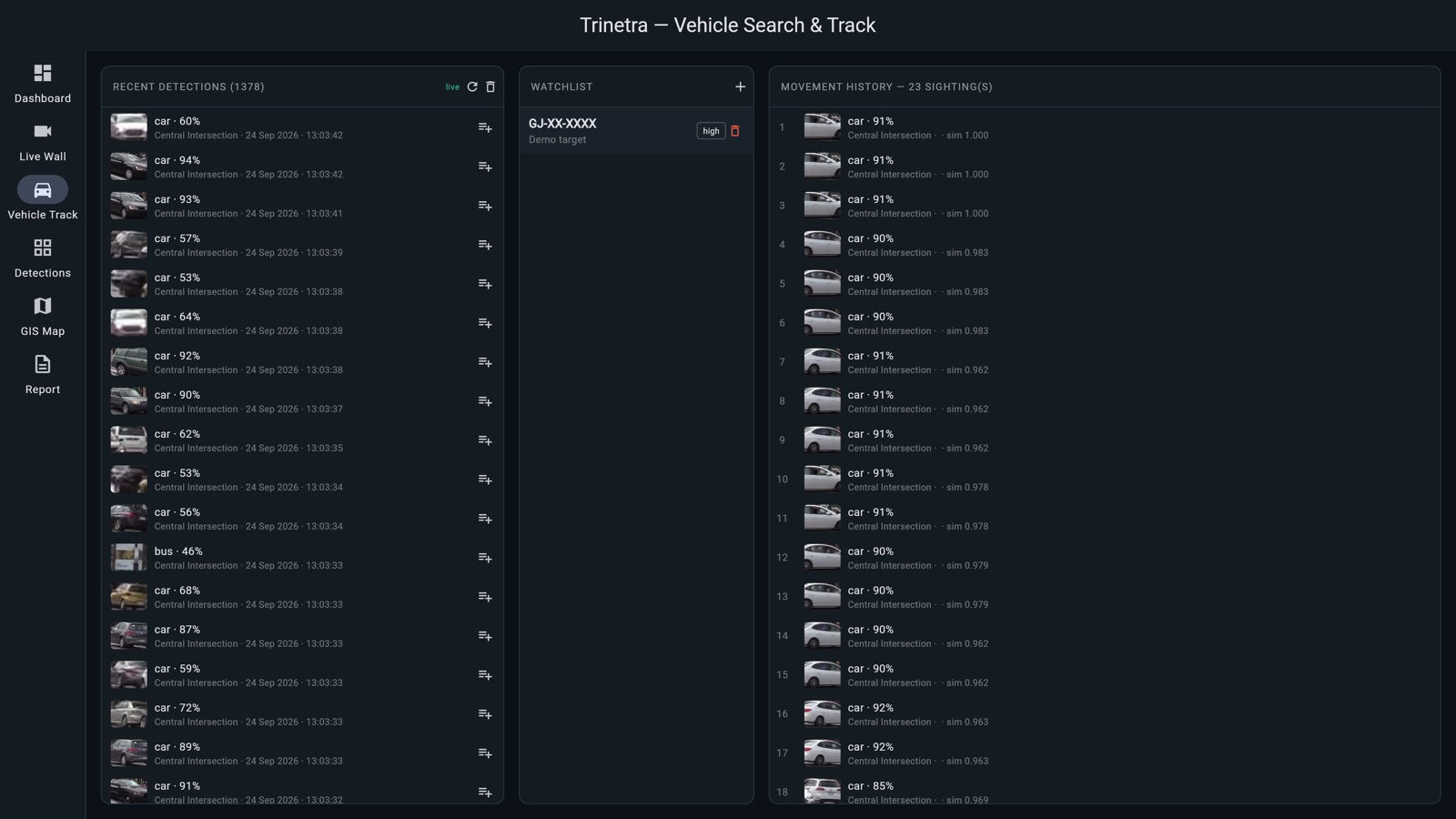This screenshot has width=1456, height=819.
Task: Delete the GJ-XX-XXXX watchlist entry
Action: tap(735, 131)
